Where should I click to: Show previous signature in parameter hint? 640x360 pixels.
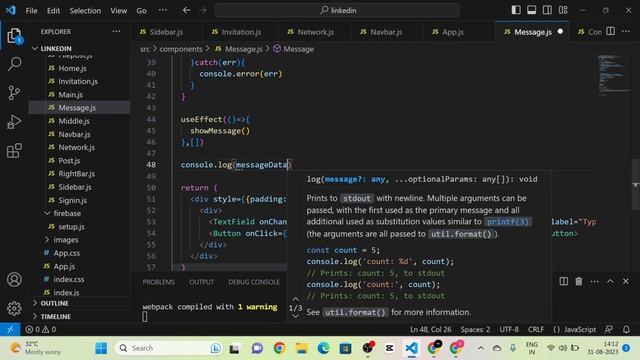click(296, 299)
